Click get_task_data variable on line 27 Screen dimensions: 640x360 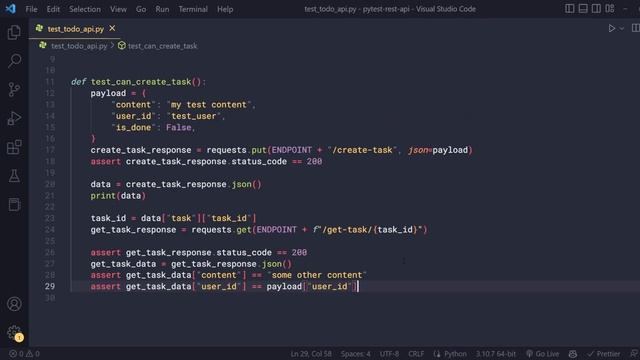tap(123, 264)
